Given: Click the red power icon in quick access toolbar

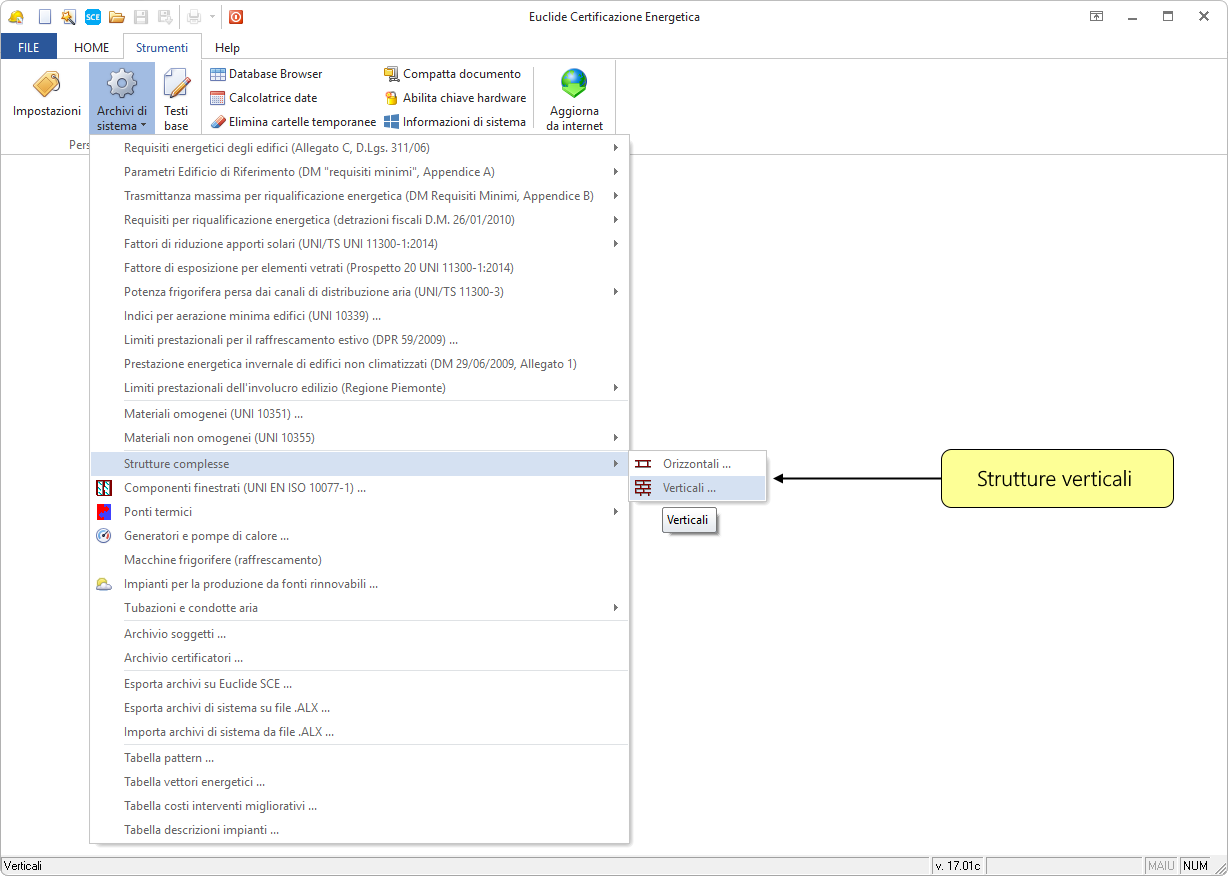Looking at the screenshot, I should pos(236,16).
